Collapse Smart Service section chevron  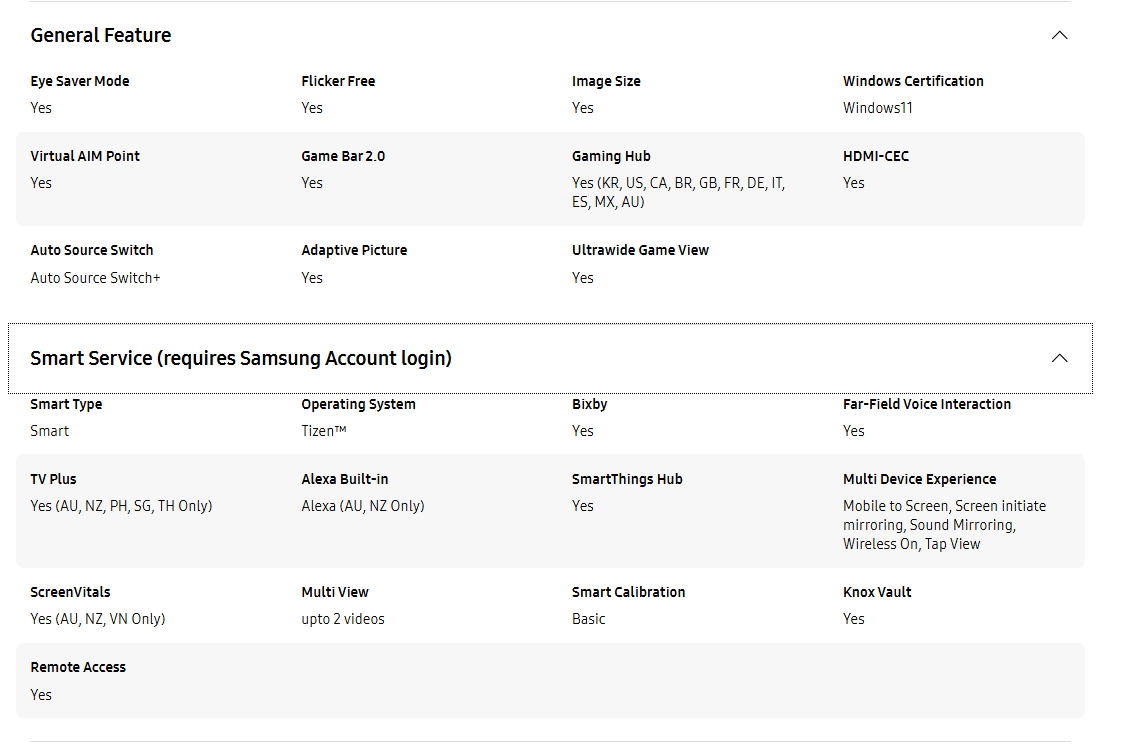click(x=1059, y=358)
